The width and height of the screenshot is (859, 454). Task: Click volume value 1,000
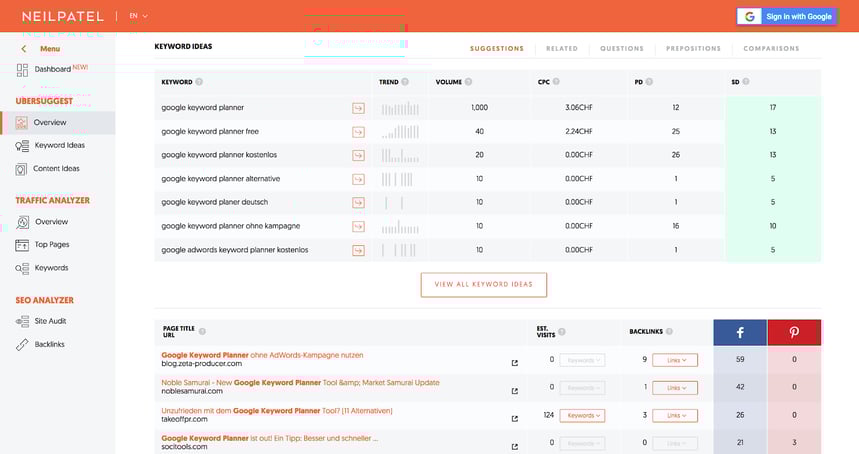(479, 108)
